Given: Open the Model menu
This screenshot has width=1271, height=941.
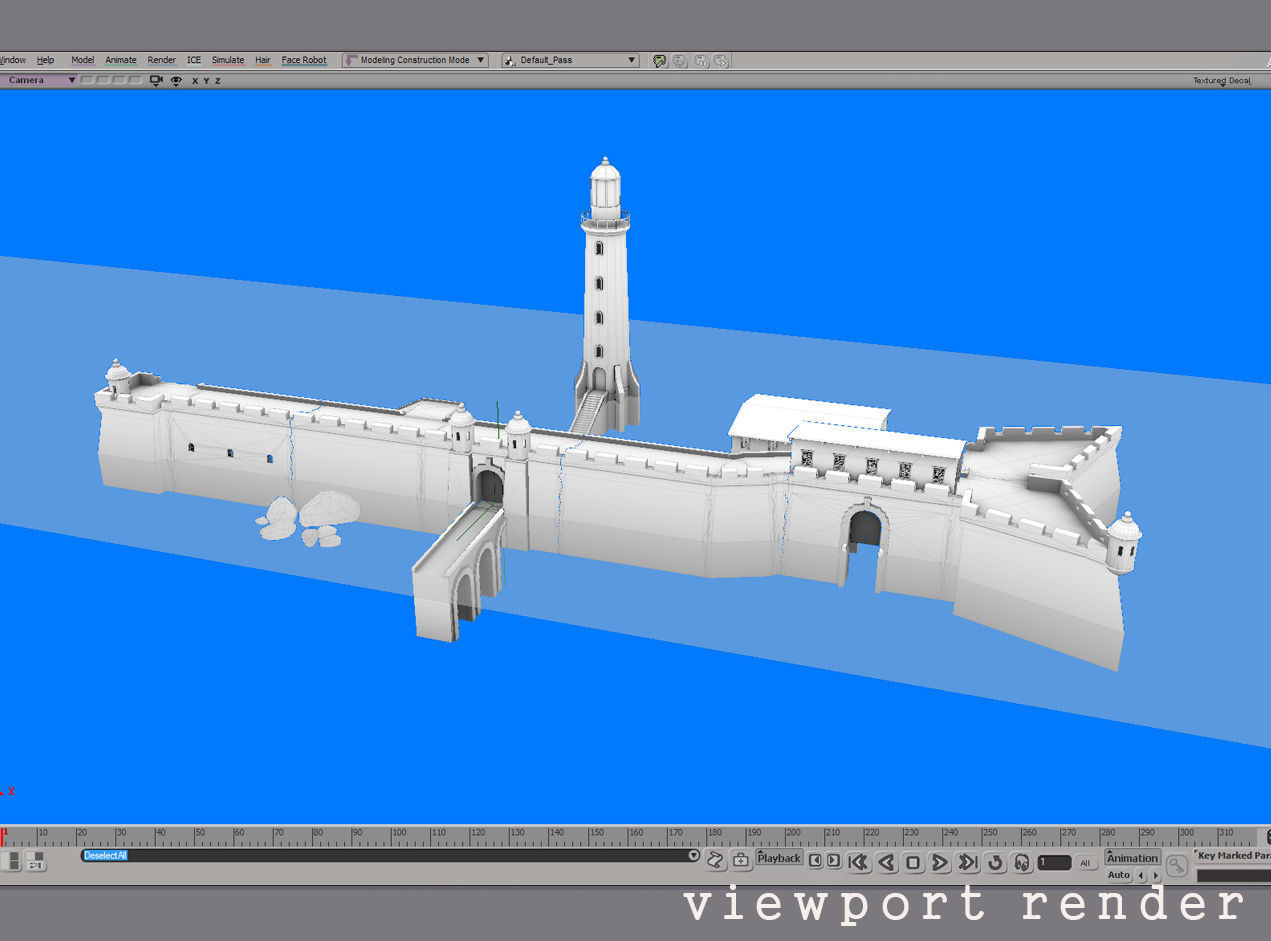Looking at the screenshot, I should point(82,60).
